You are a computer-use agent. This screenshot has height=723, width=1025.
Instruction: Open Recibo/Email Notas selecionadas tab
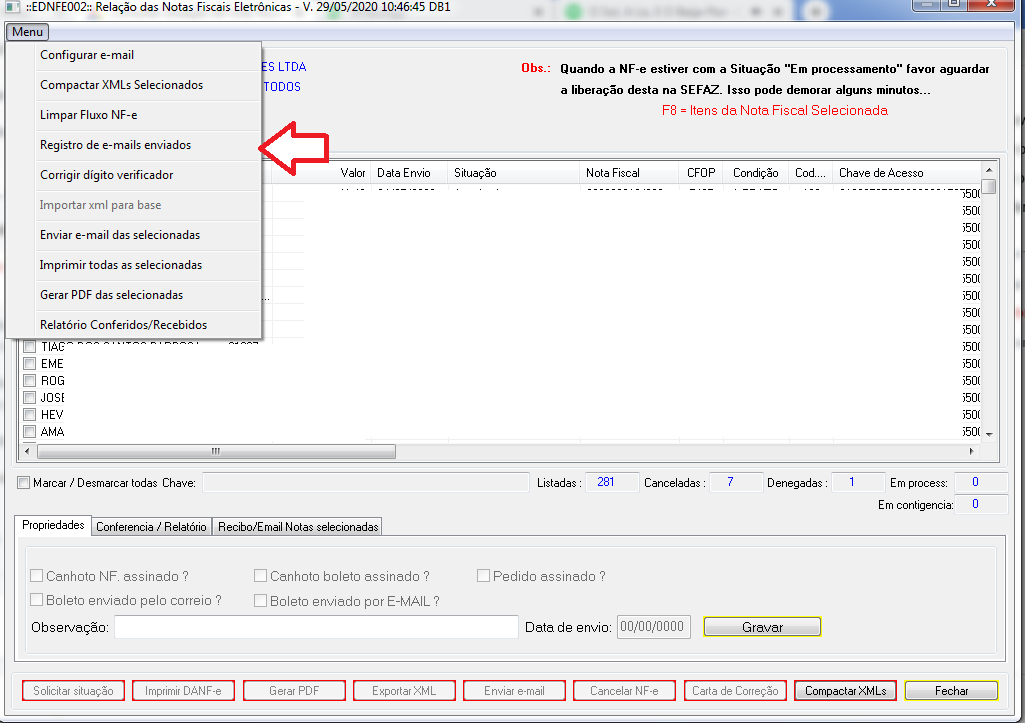298,527
